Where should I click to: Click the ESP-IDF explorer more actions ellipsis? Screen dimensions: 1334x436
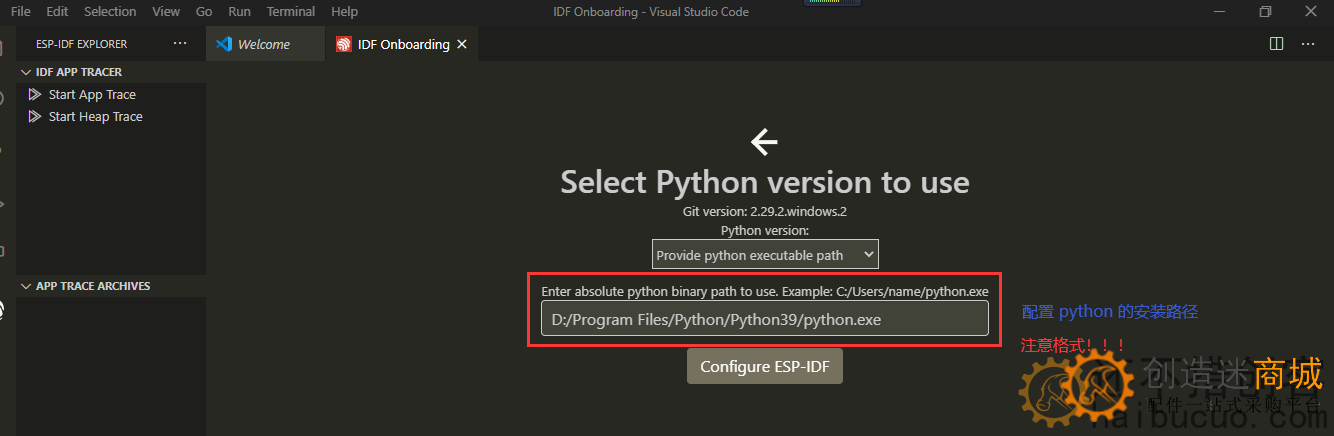click(x=180, y=44)
